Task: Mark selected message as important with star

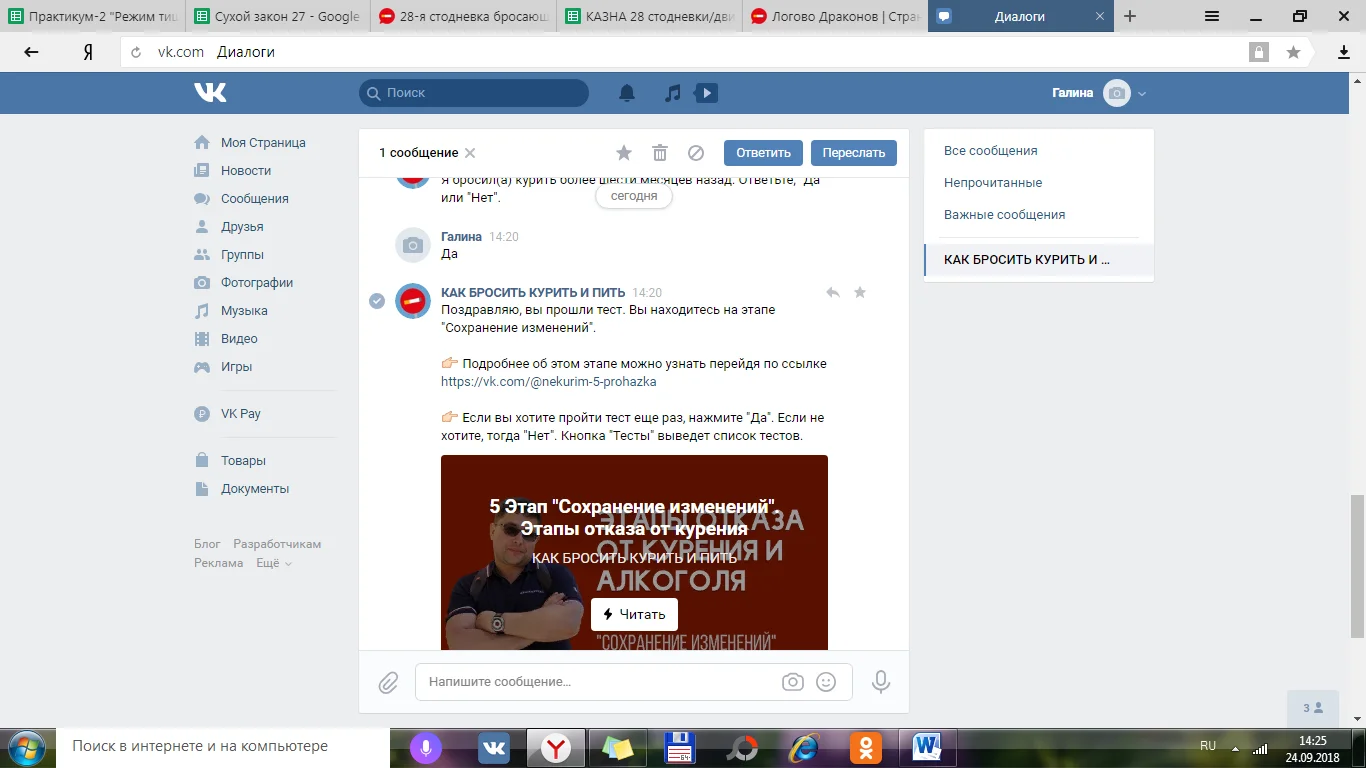Action: click(x=624, y=153)
